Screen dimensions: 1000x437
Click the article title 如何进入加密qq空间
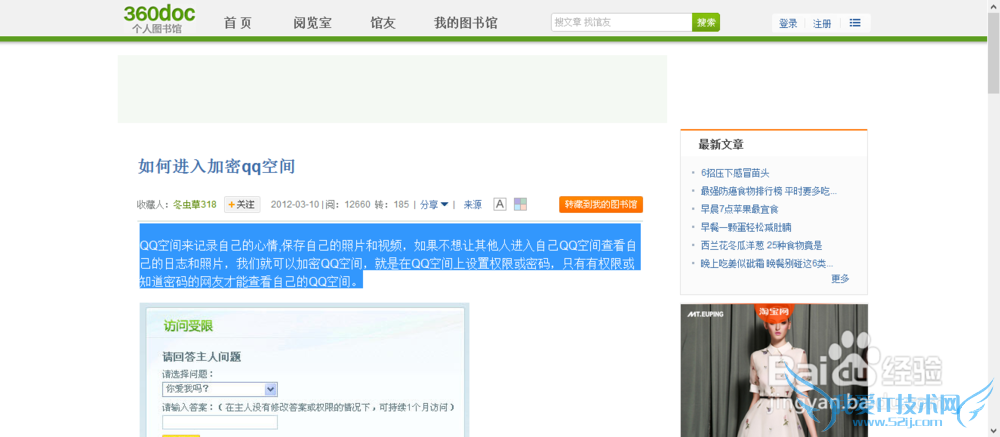[216, 167]
